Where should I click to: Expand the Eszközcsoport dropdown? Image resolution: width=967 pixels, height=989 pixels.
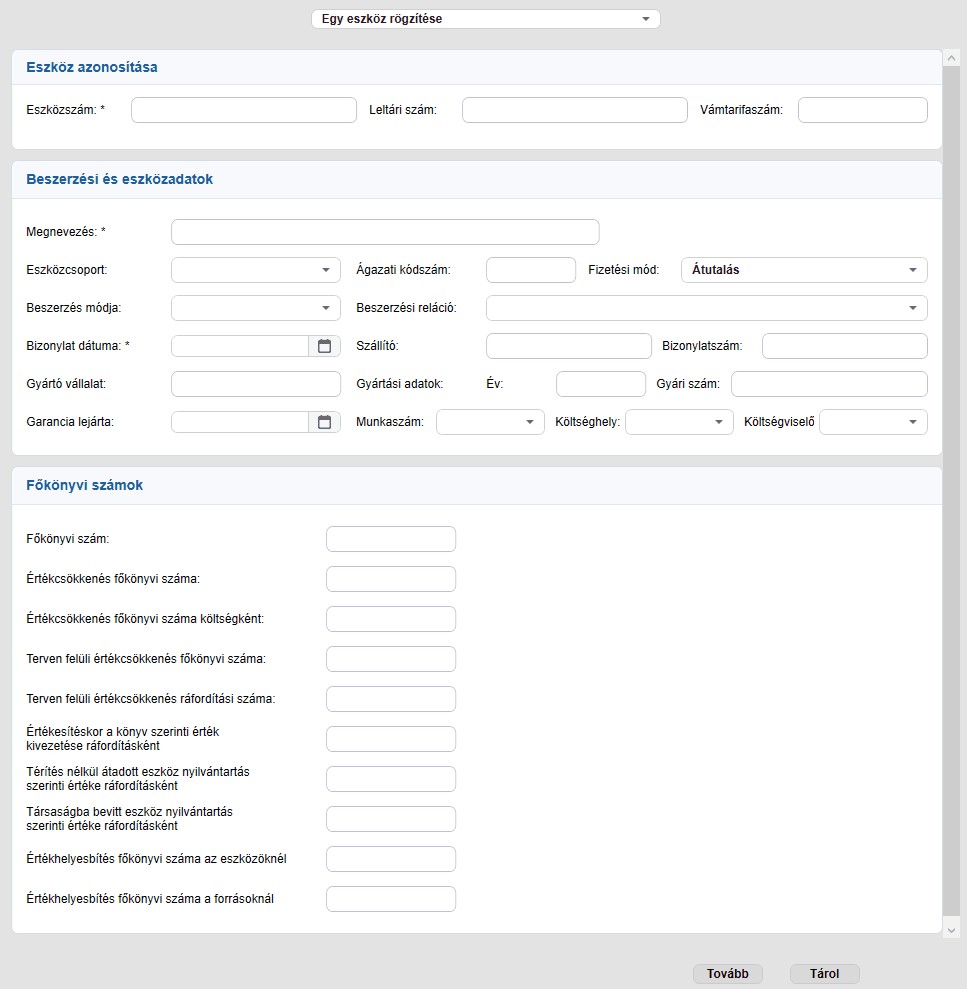point(255,270)
